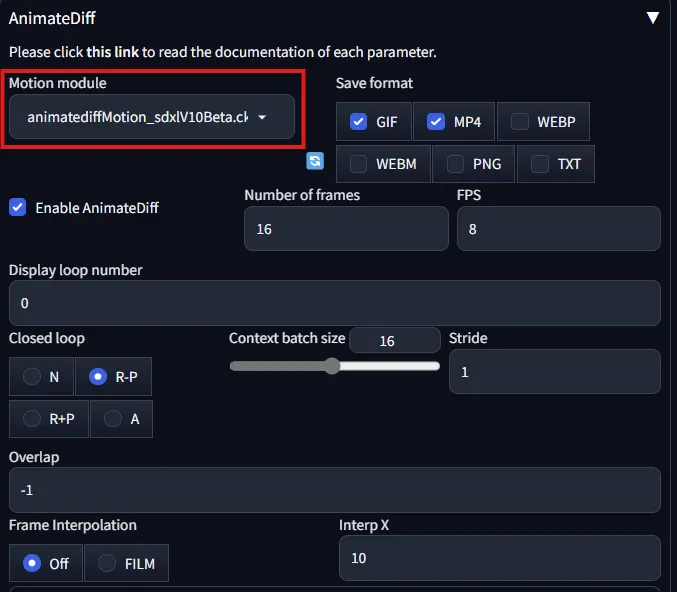Set Frame Interpolation to FILM
Image resolution: width=677 pixels, height=592 pixels.
click(x=107, y=563)
